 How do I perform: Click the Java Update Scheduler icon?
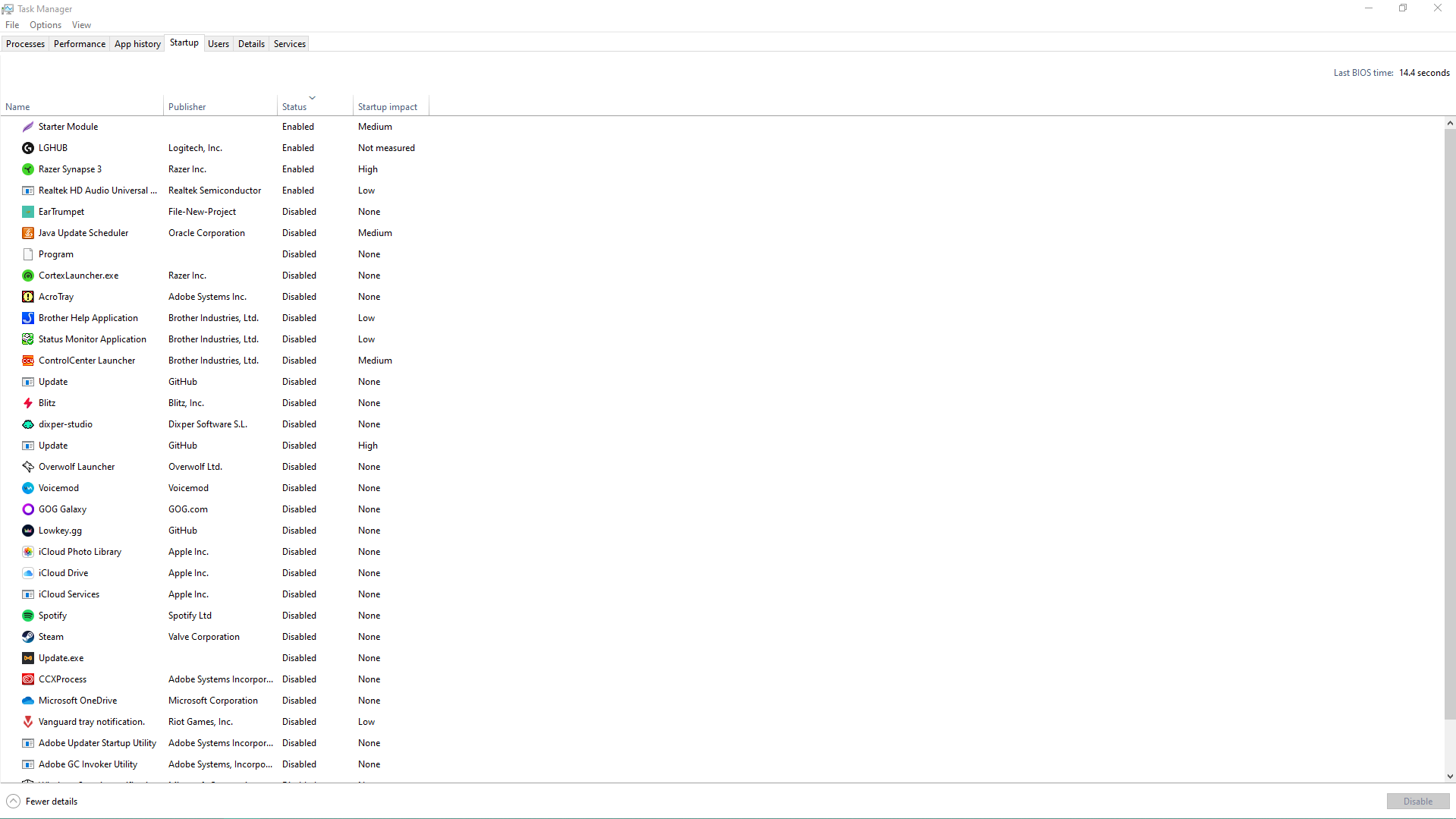[x=28, y=233]
